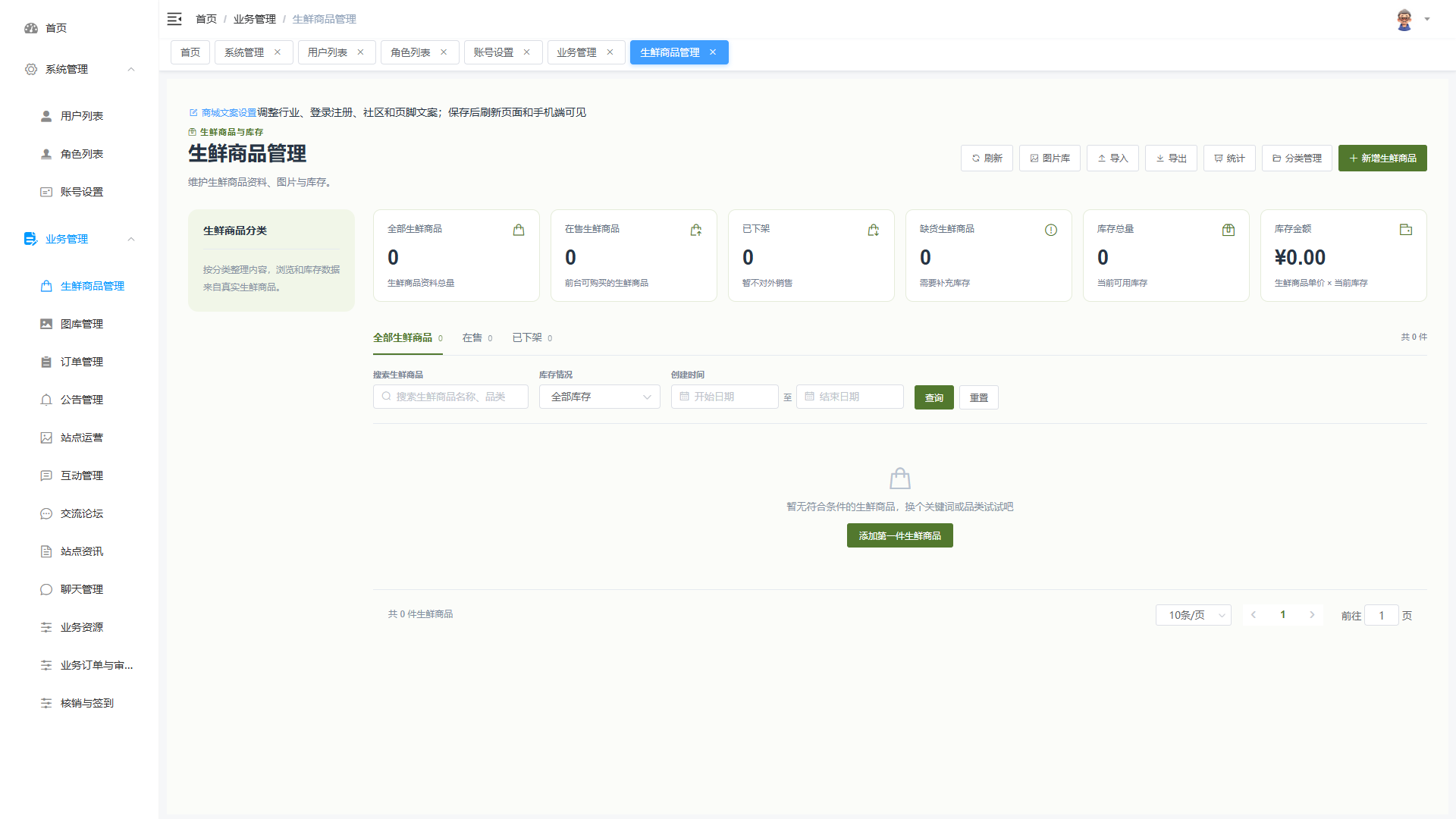Collapse the 系统管理 sidebar group
This screenshot has height=819, width=1456.
point(131,69)
